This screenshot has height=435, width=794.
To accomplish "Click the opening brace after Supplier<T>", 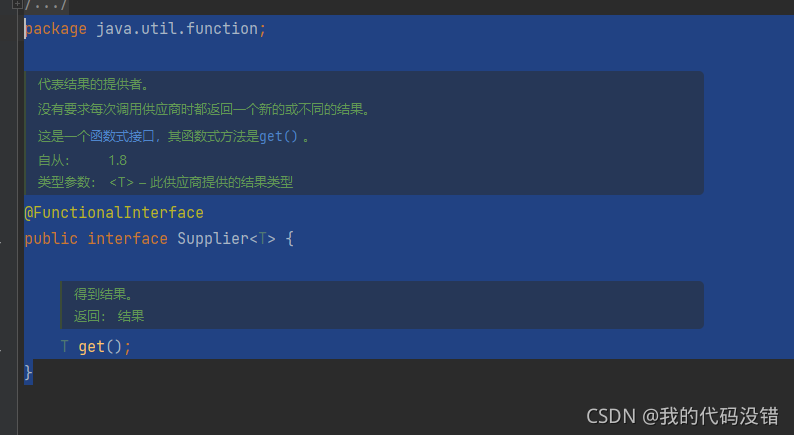I will [290, 239].
